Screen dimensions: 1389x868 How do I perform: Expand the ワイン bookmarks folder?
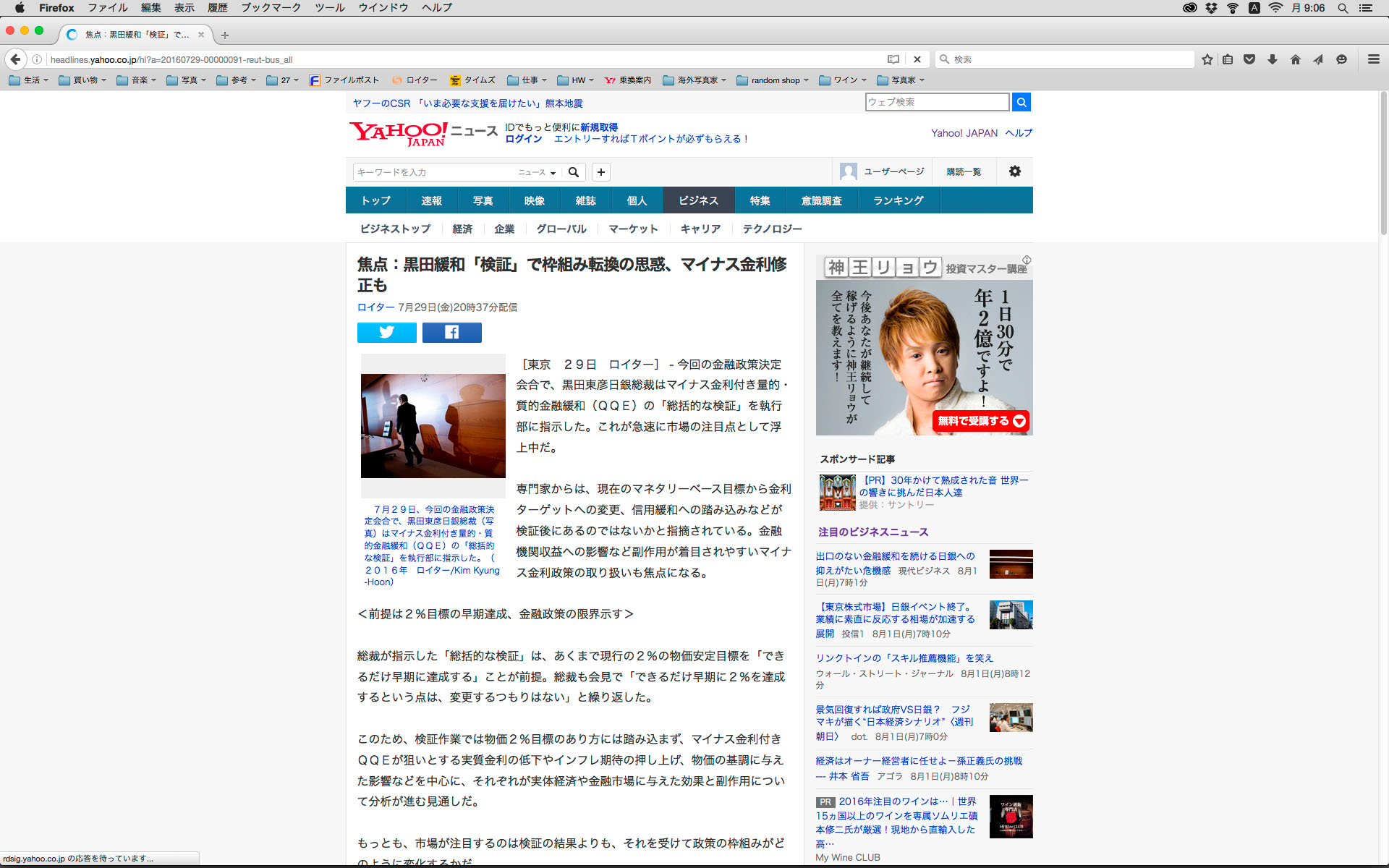(x=843, y=80)
